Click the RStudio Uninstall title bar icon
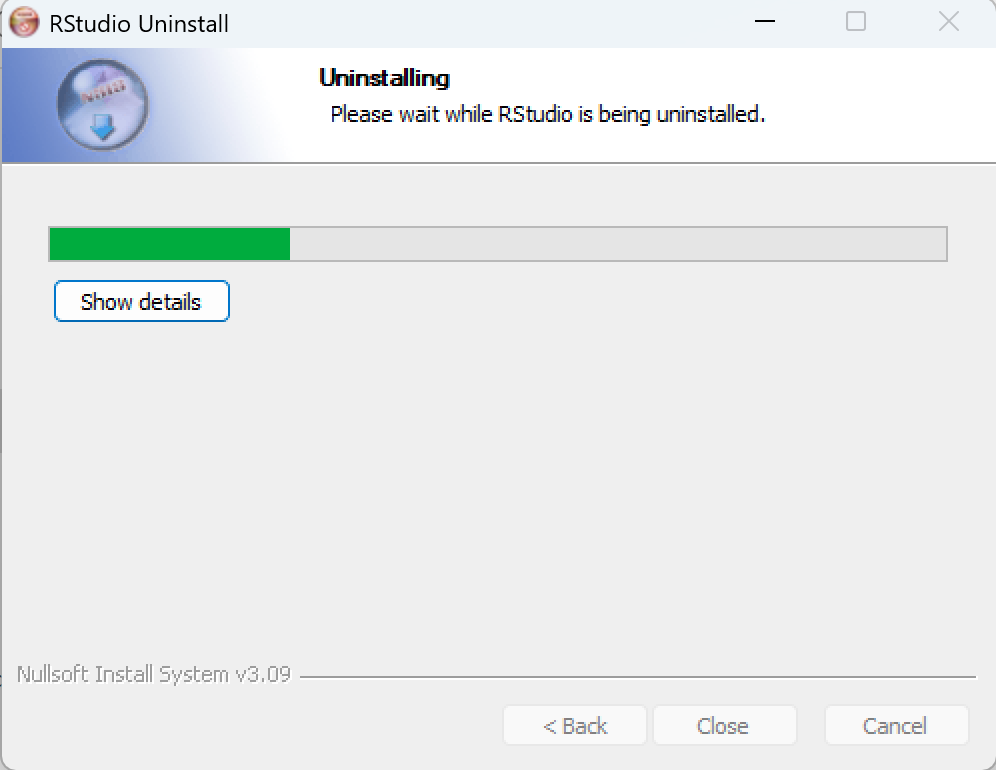 point(24,23)
